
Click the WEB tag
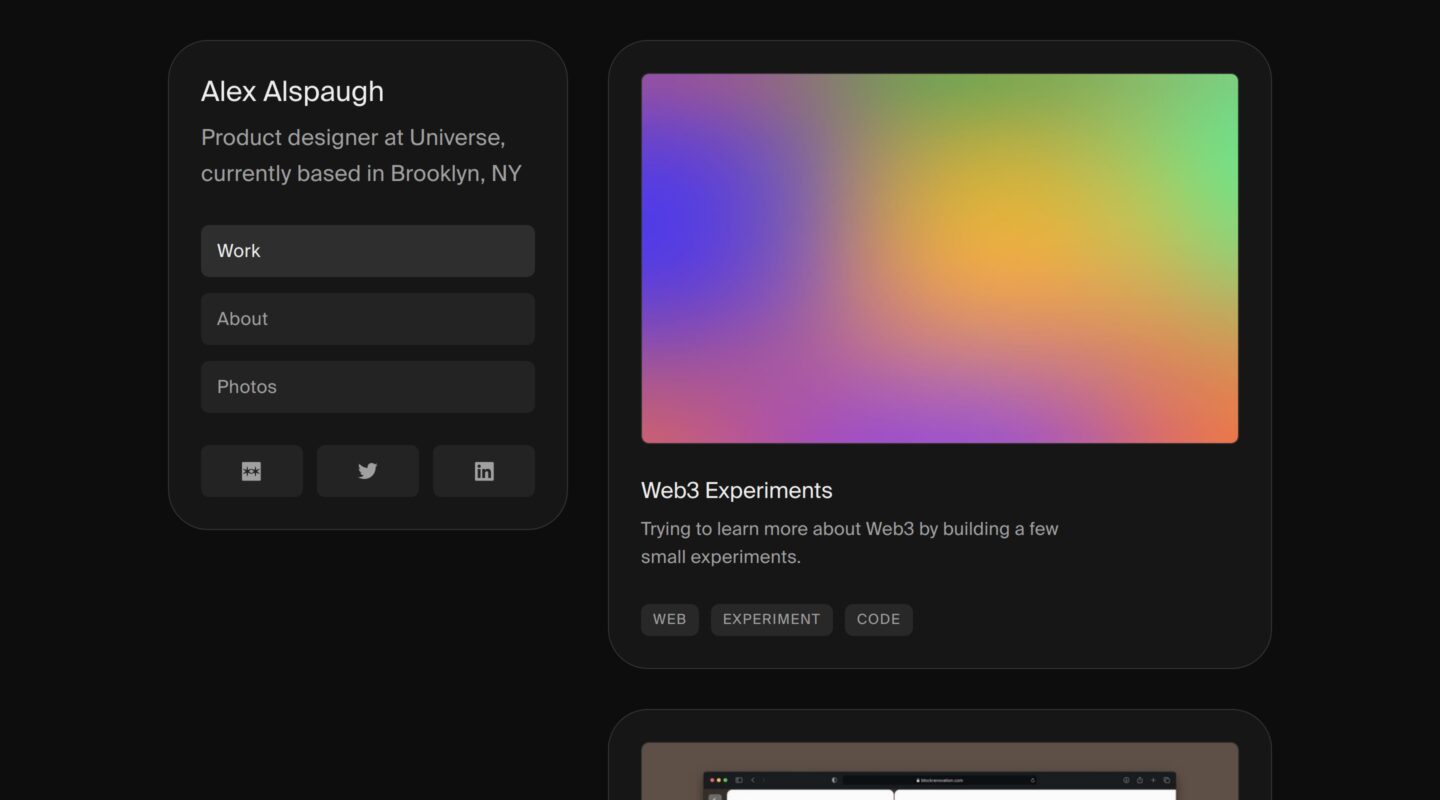(x=669, y=619)
